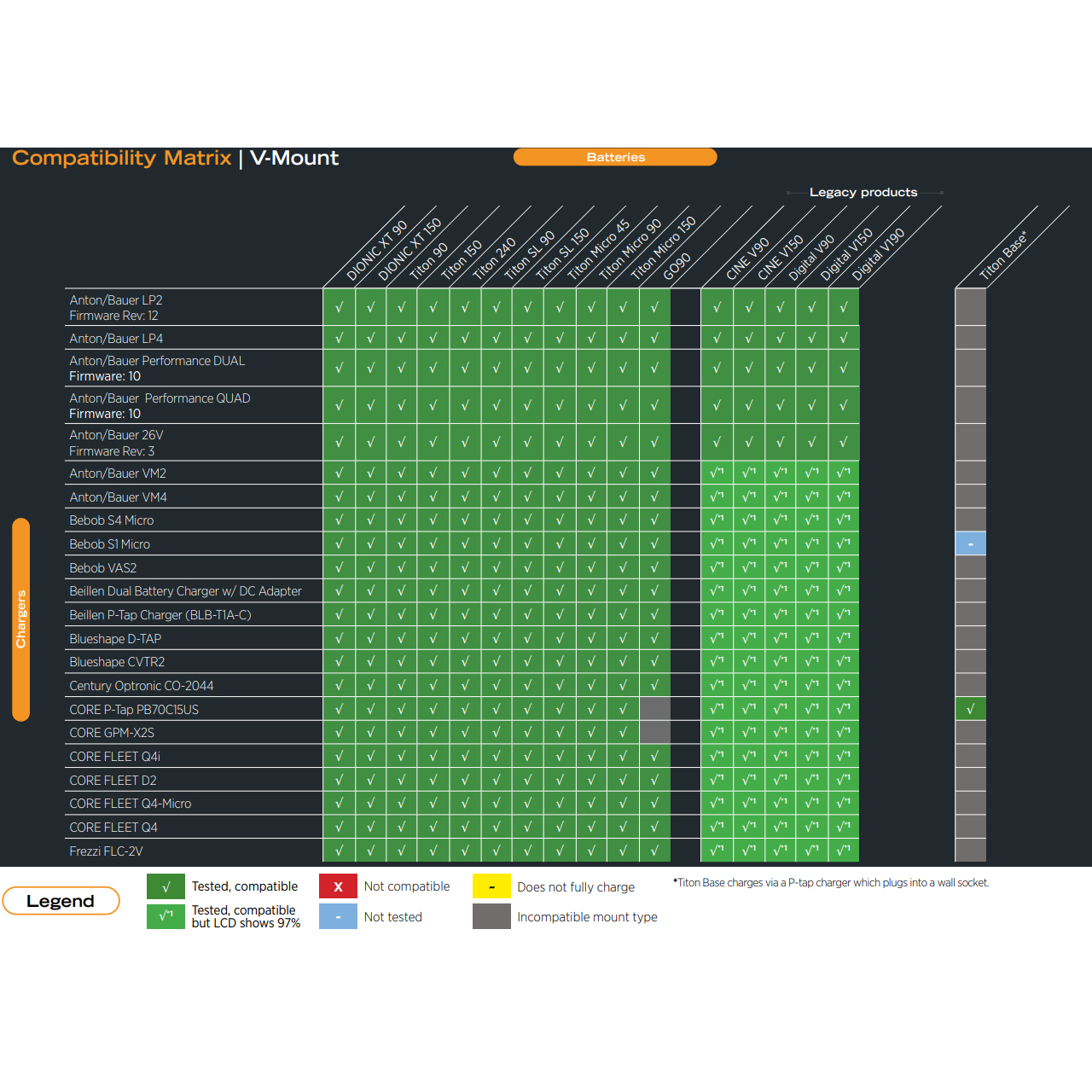Click the vertical orange Chargers label
This screenshot has height=1092, width=1092.
coord(21,619)
